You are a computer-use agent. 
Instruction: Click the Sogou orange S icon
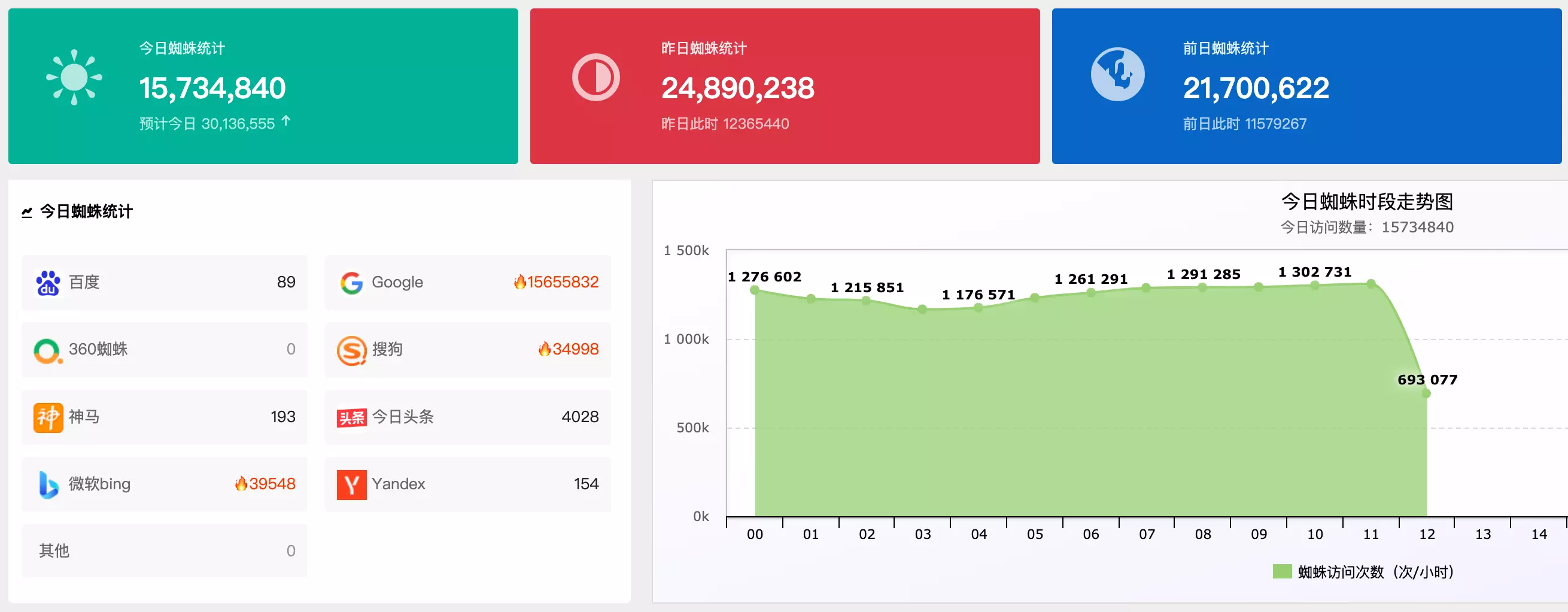click(351, 350)
